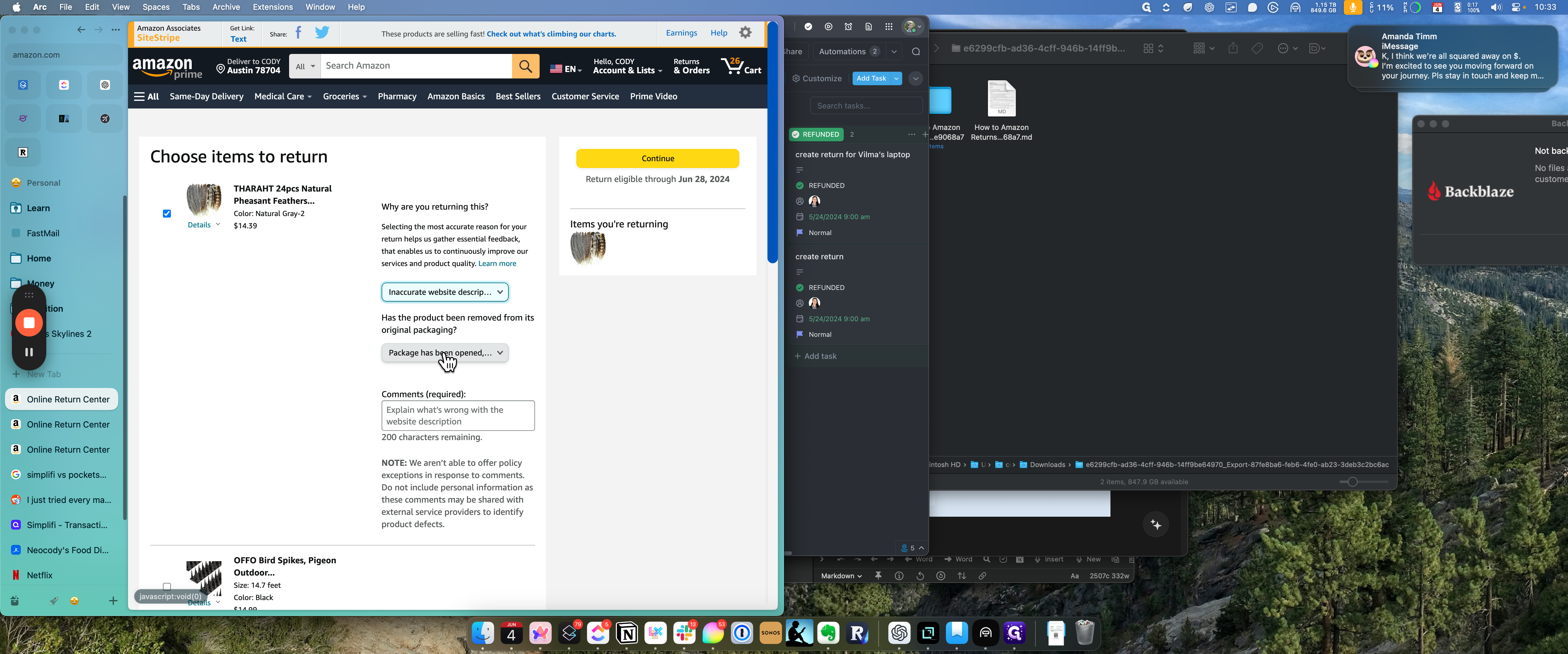1568x654 pixels.
Task: Open Notion from the dock
Action: point(627,634)
